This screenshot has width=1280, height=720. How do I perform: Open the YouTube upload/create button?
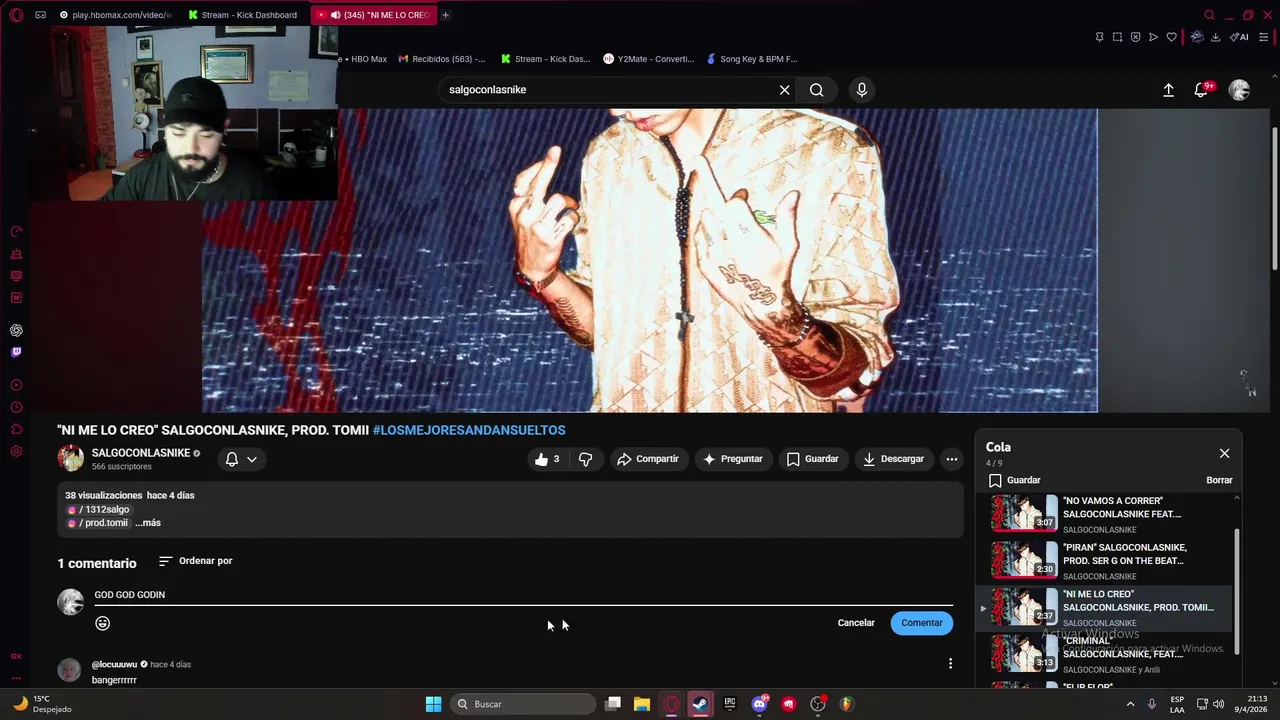(1168, 90)
